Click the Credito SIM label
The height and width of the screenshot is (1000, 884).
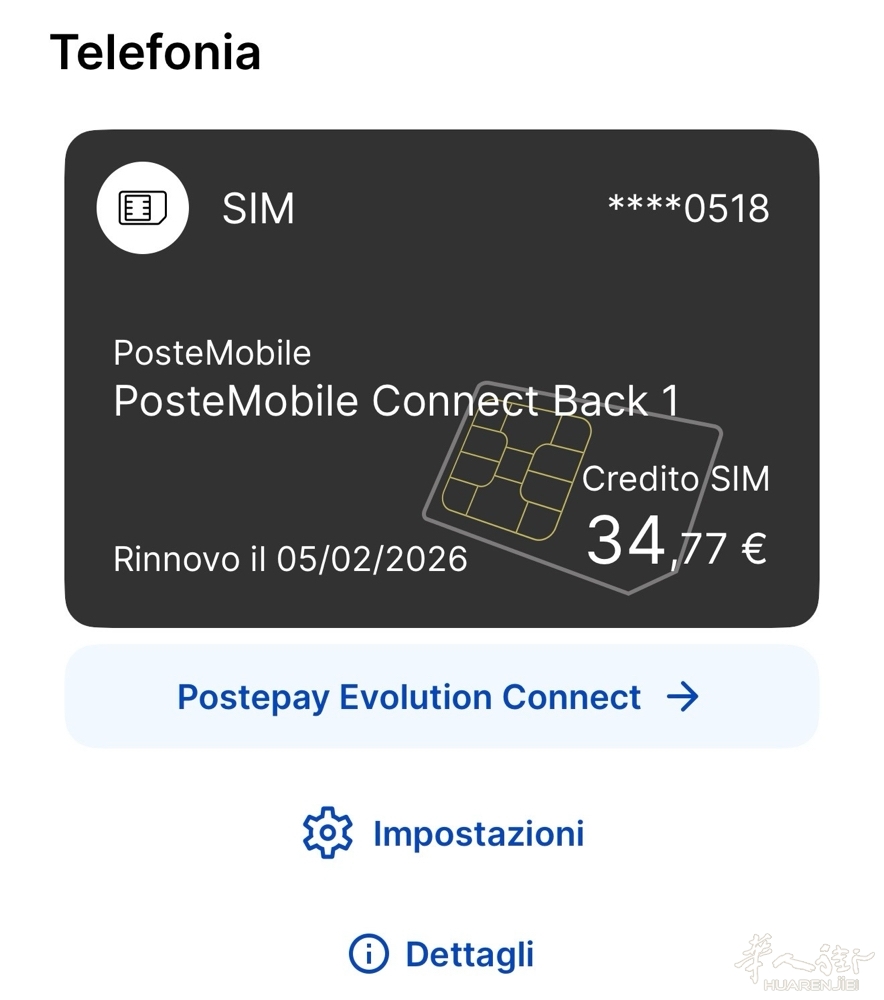pyautogui.click(x=676, y=479)
